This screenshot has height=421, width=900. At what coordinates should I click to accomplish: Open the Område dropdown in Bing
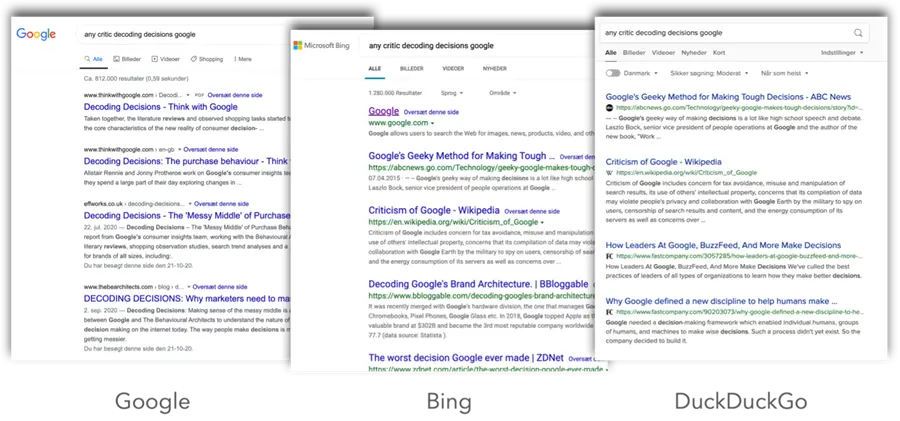pyautogui.click(x=503, y=92)
